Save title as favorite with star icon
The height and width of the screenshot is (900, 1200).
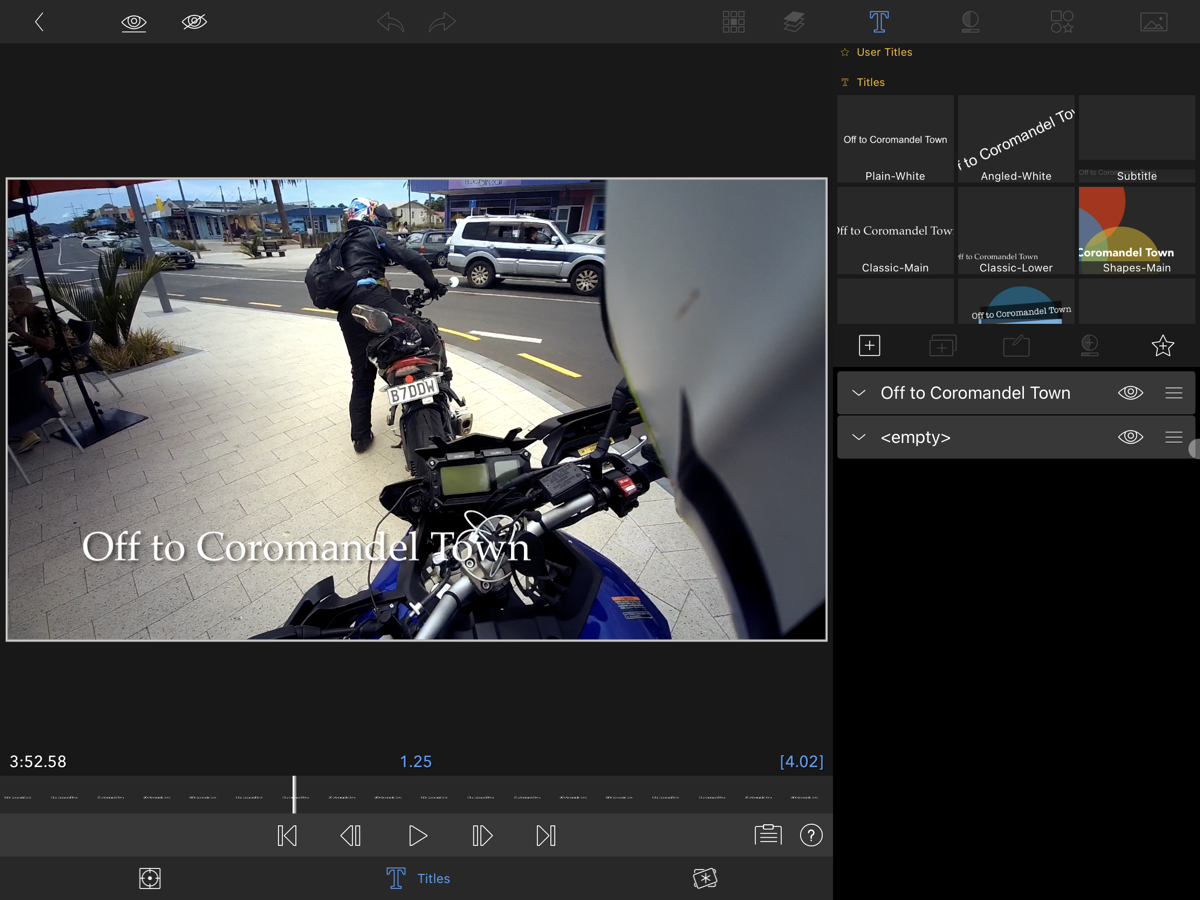(x=1162, y=346)
